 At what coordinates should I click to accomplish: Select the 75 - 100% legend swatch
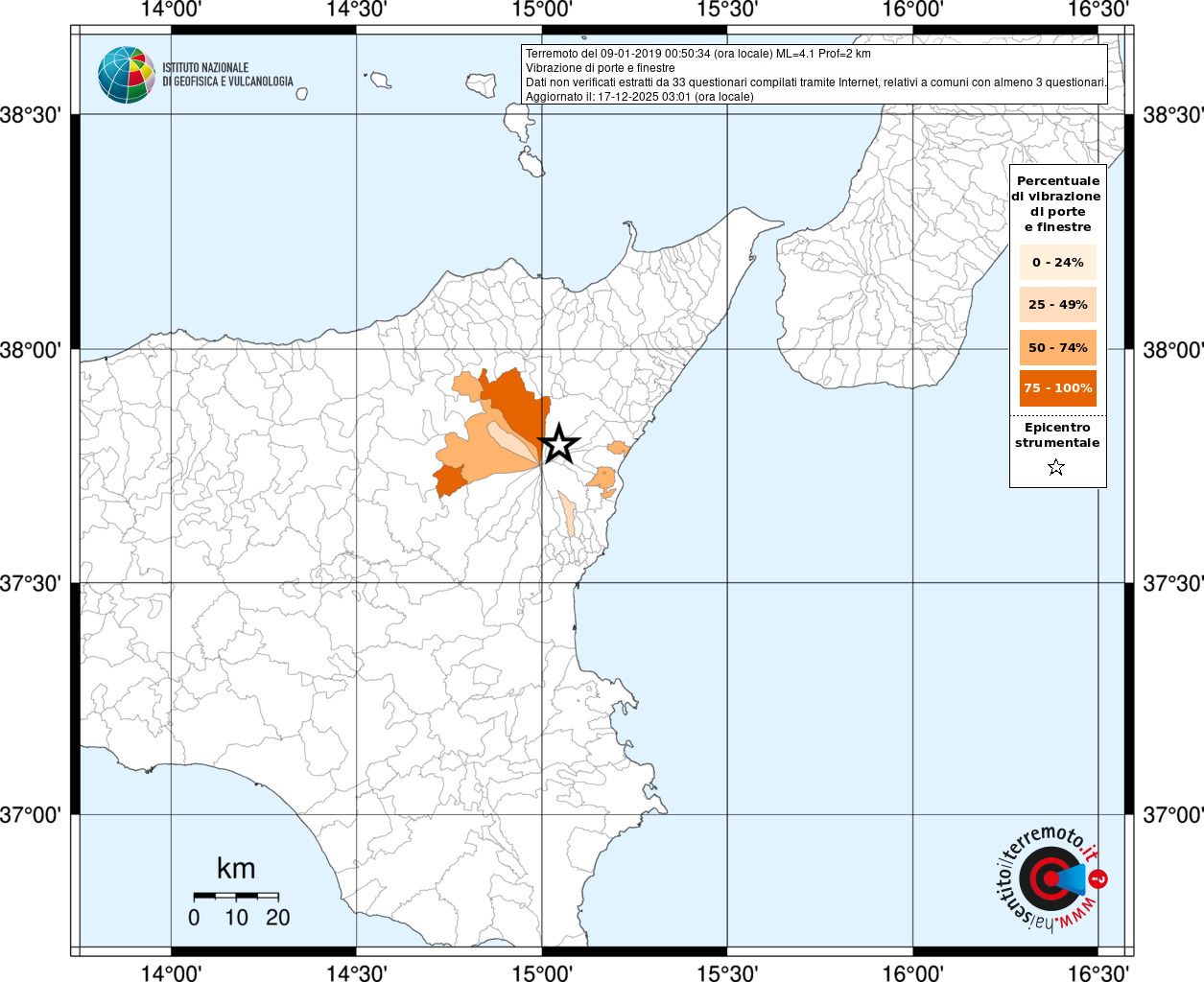point(1058,388)
